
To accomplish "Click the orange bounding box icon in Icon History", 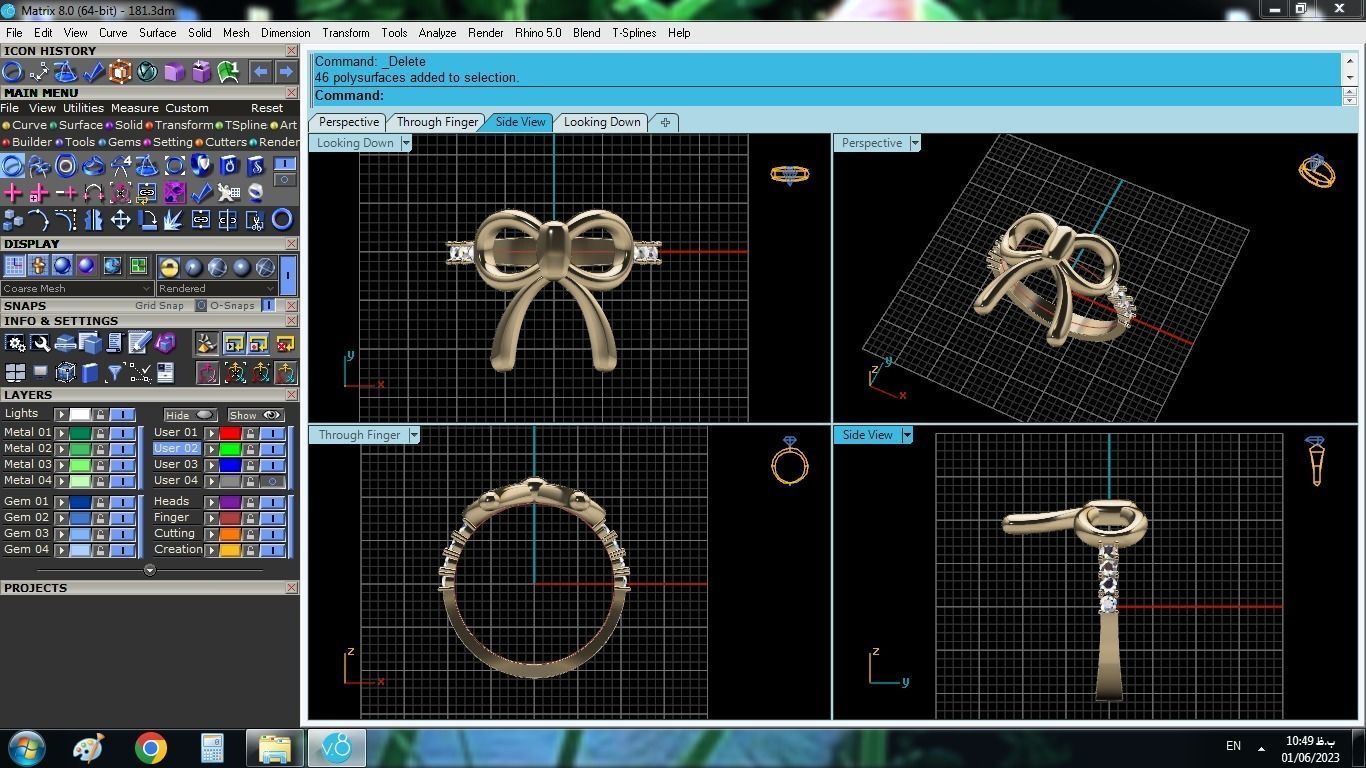I will (120, 72).
